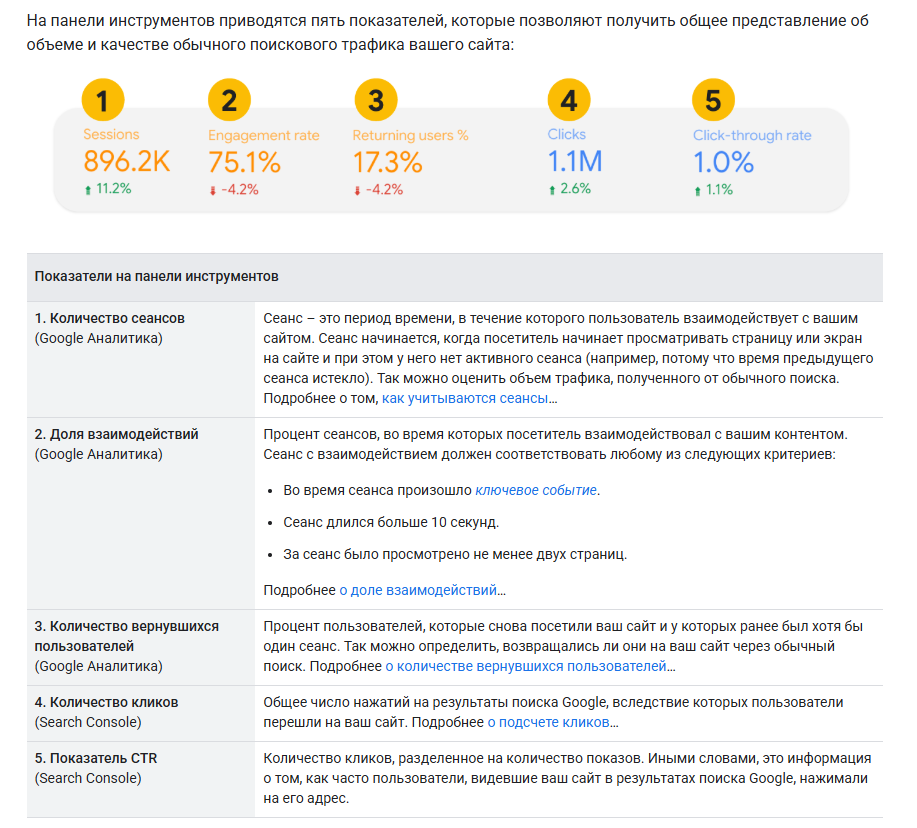Click the yellow badge number 2
Image resolution: width=917 pixels, height=828 pixels.
coord(229,100)
